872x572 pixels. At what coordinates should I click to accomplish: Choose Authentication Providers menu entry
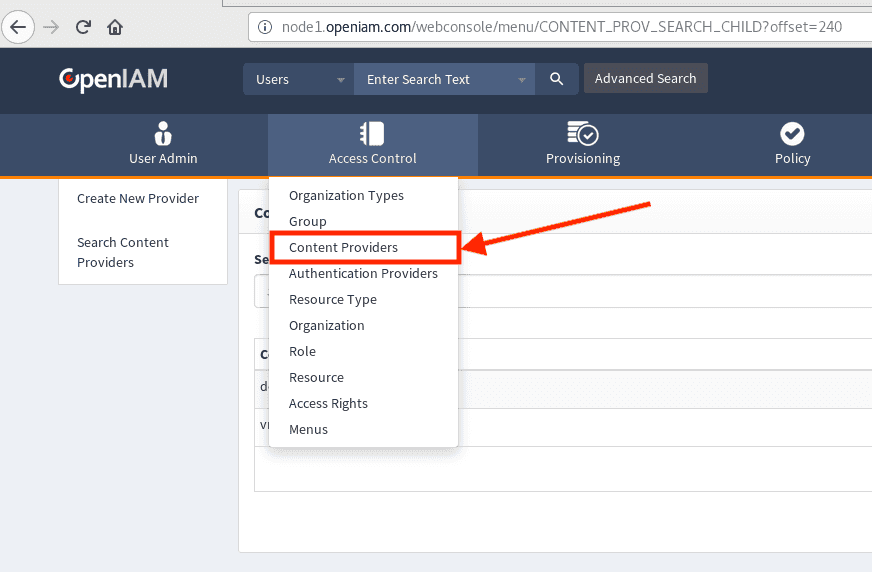click(363, 273)
